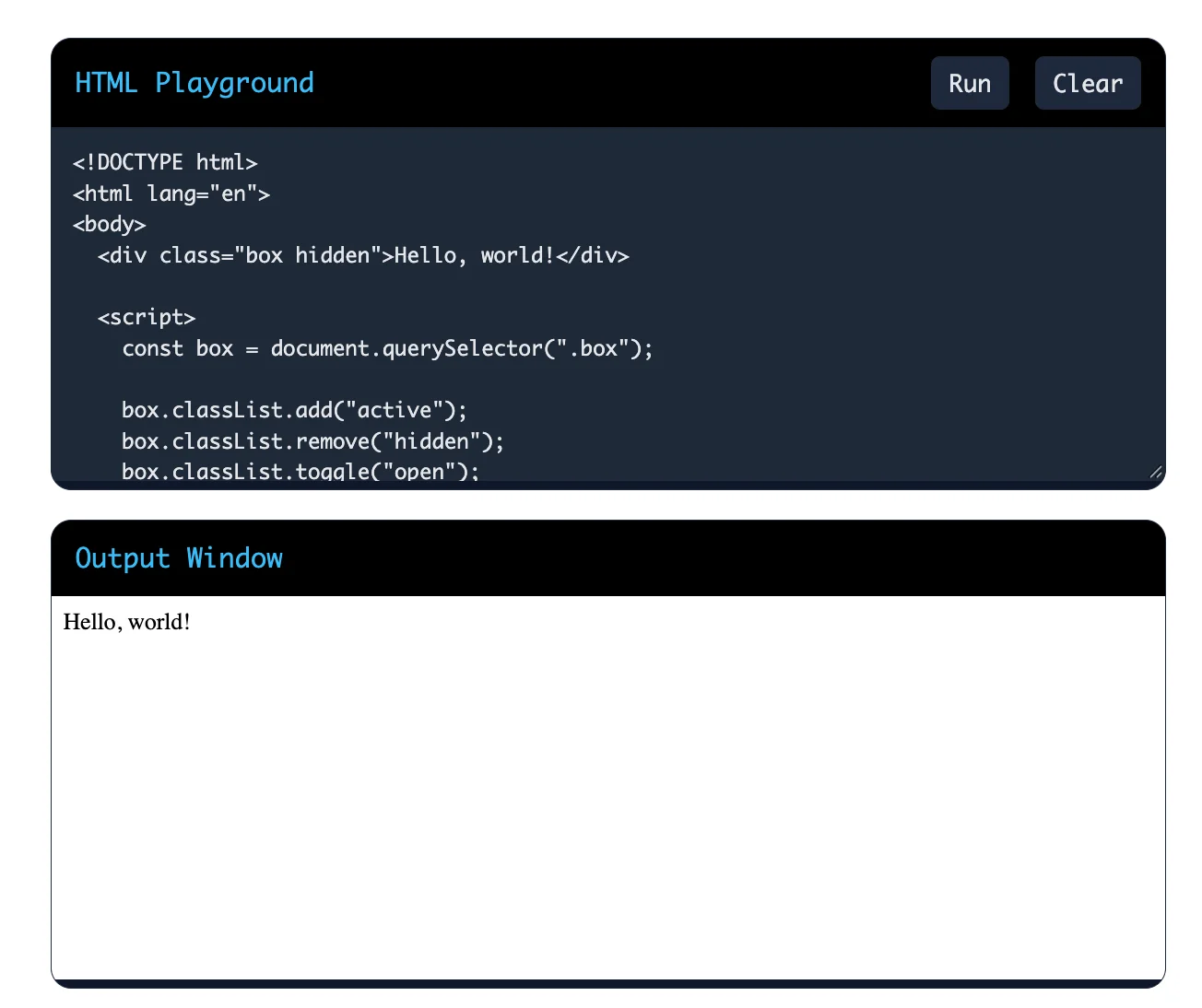Click the box.classList.remove("hidden") line
Image resolution: width=1202 pixels, height=1008 pixels.
(313, 441)
